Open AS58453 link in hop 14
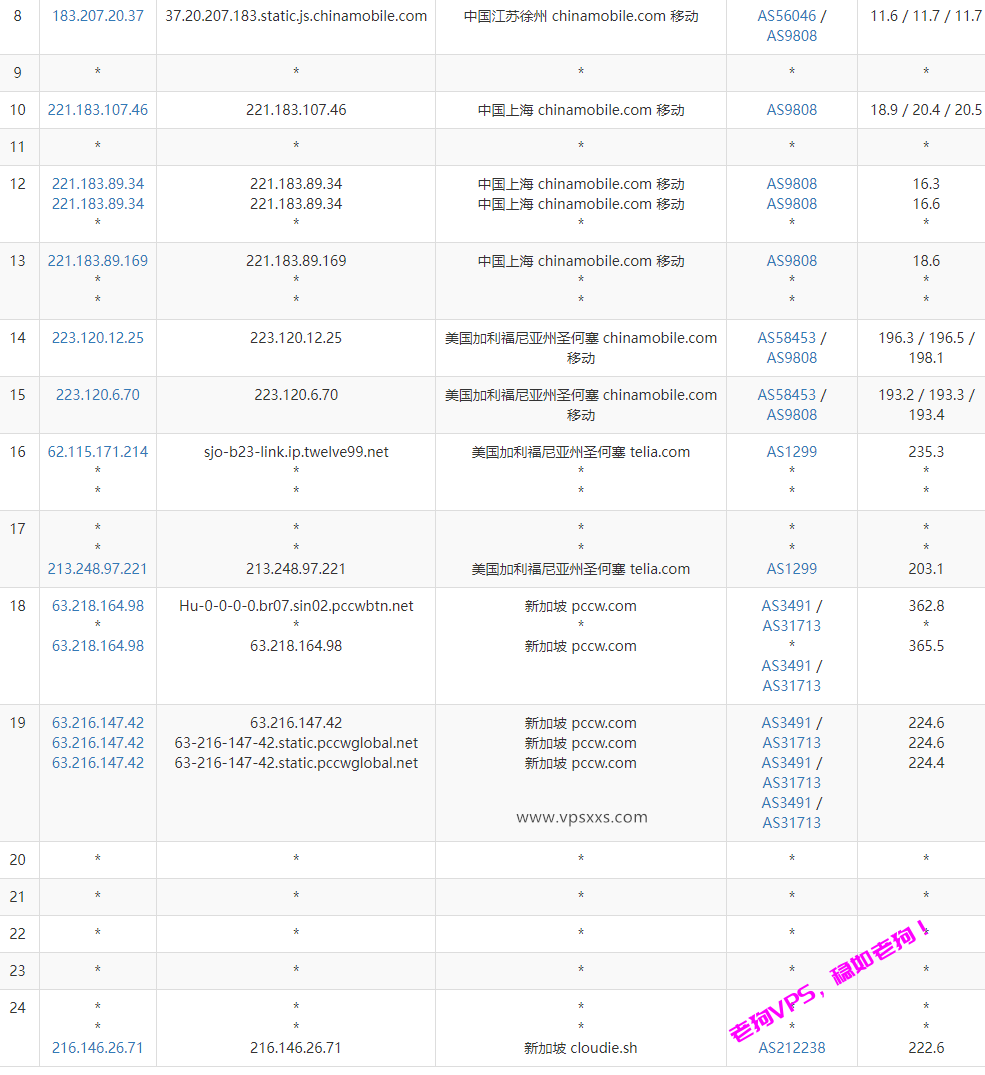Screen dimensions: 985x1075 [786, 338]
